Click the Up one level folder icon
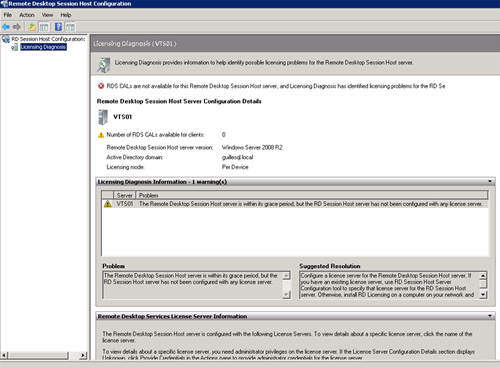This screenshot has height=367, width=500. [32, 27]
